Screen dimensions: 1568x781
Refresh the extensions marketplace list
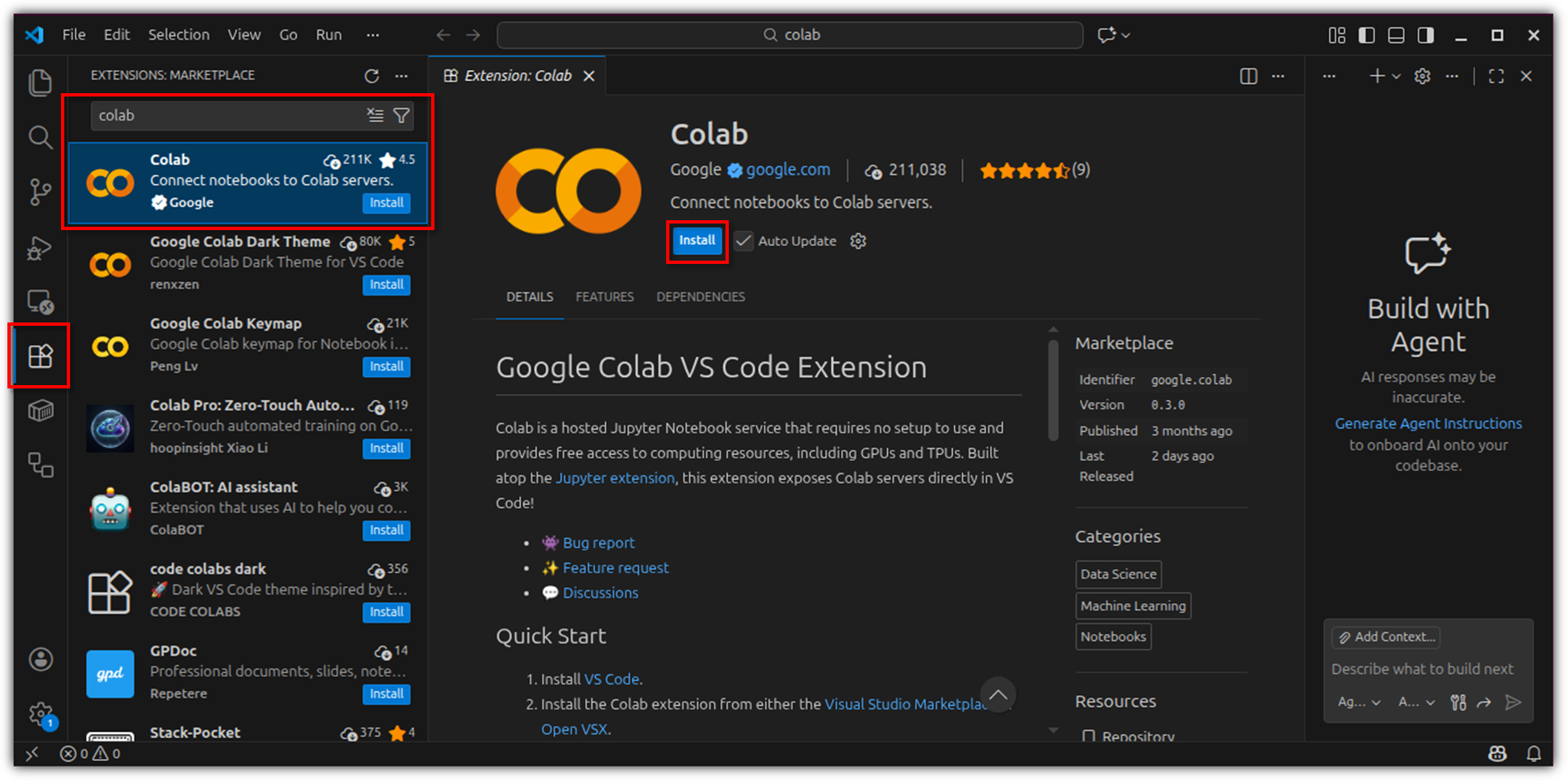click(372, 76)
